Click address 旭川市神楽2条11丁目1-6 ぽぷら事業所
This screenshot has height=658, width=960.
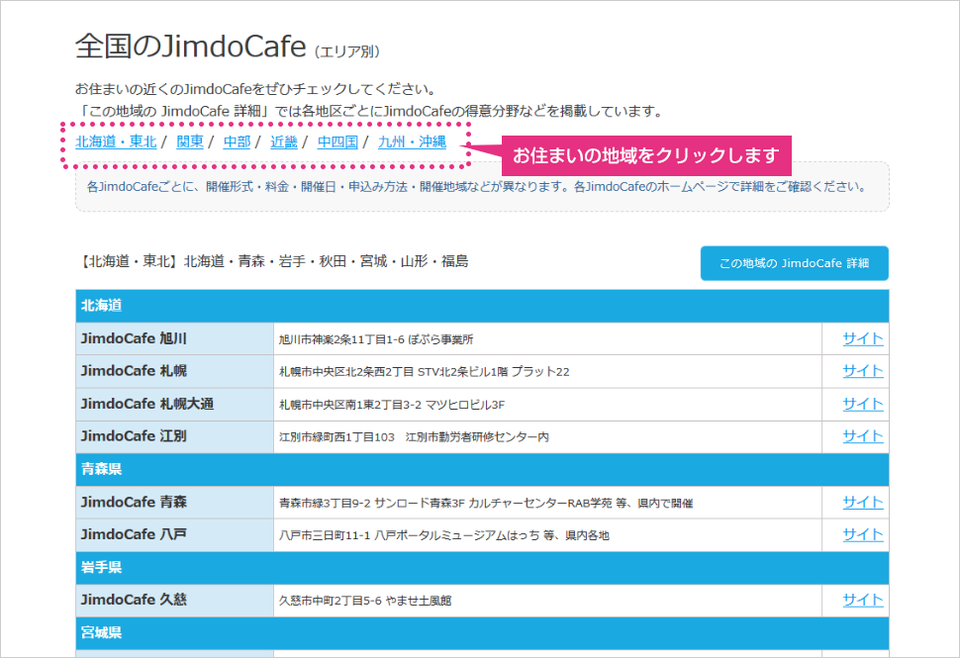pyautogui.click(x=376, y=339)
